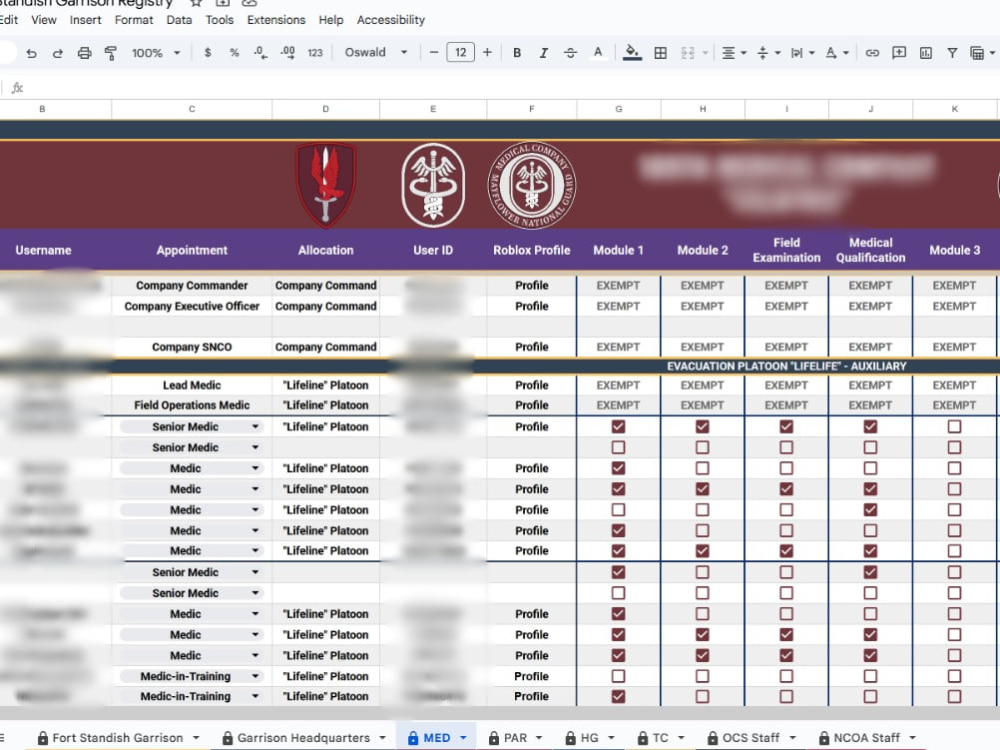Screen dimensions: 1000x750
Task: Check Module 3 for first Senior Medic
Action: tap(954, 427)
